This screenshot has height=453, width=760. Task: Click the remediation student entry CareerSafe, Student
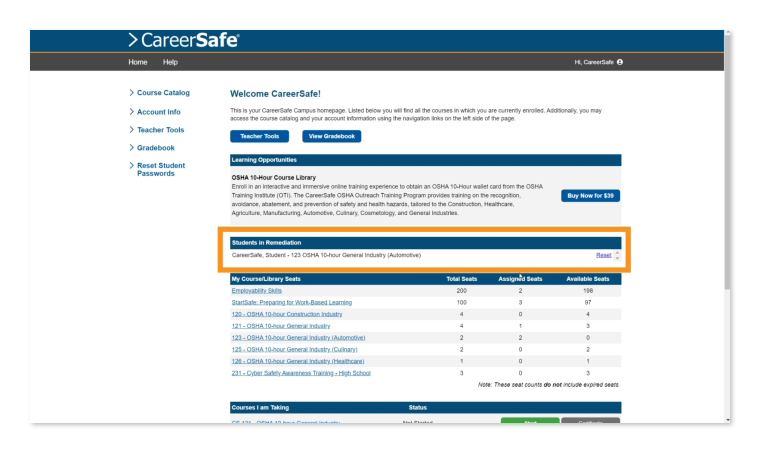pyautogui.click(x=326, y=255)
